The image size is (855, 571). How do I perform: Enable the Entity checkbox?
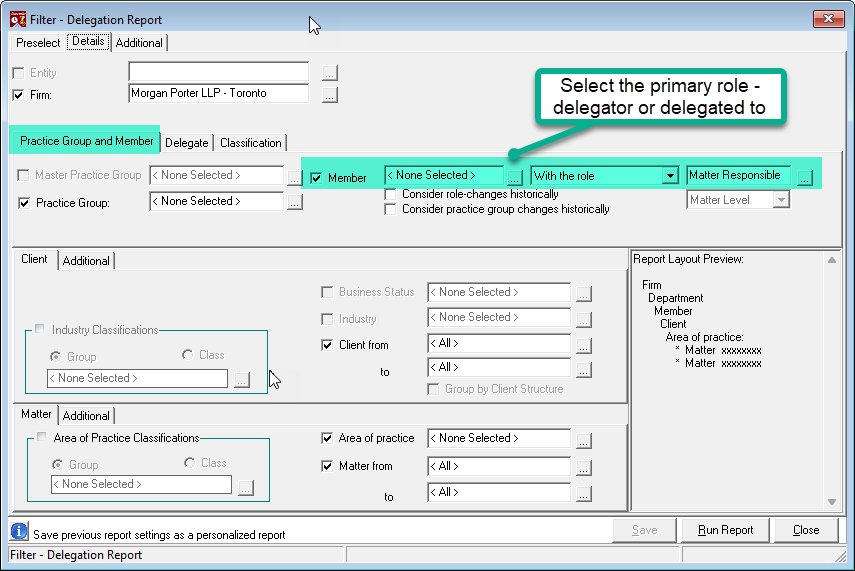pos(19,73)
